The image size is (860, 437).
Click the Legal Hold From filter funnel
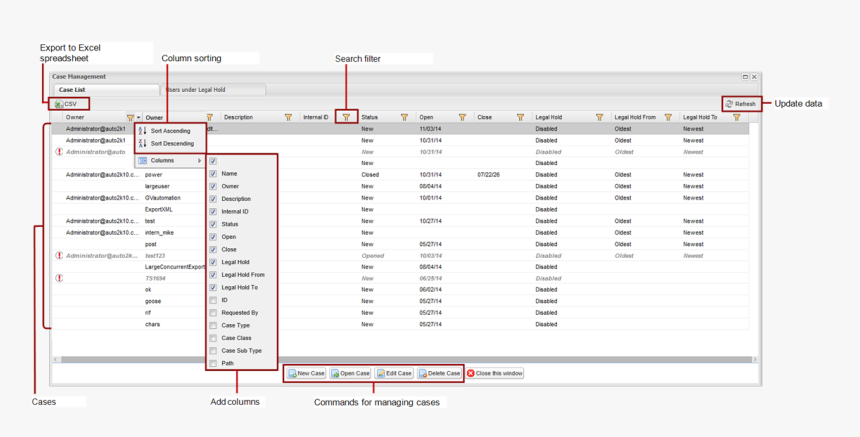[668, 117]
